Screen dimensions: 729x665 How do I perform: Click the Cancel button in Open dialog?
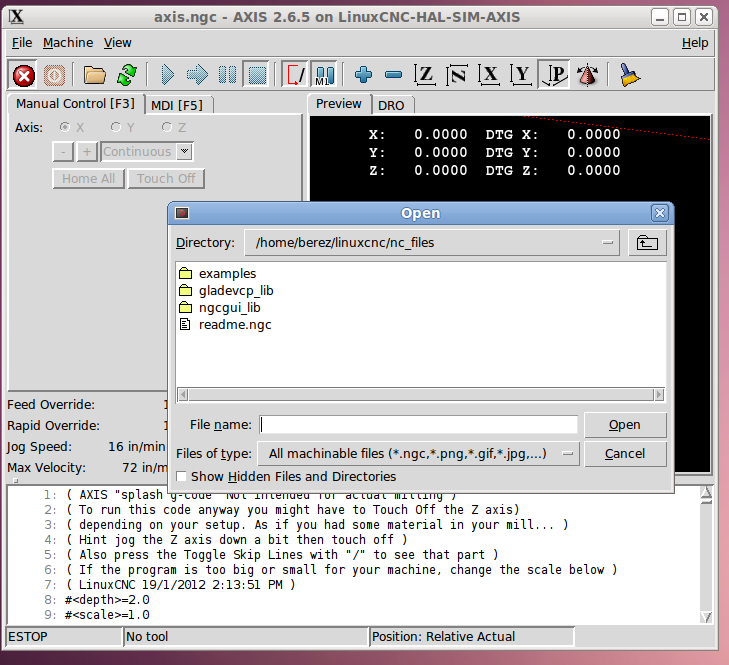point(625,454)
